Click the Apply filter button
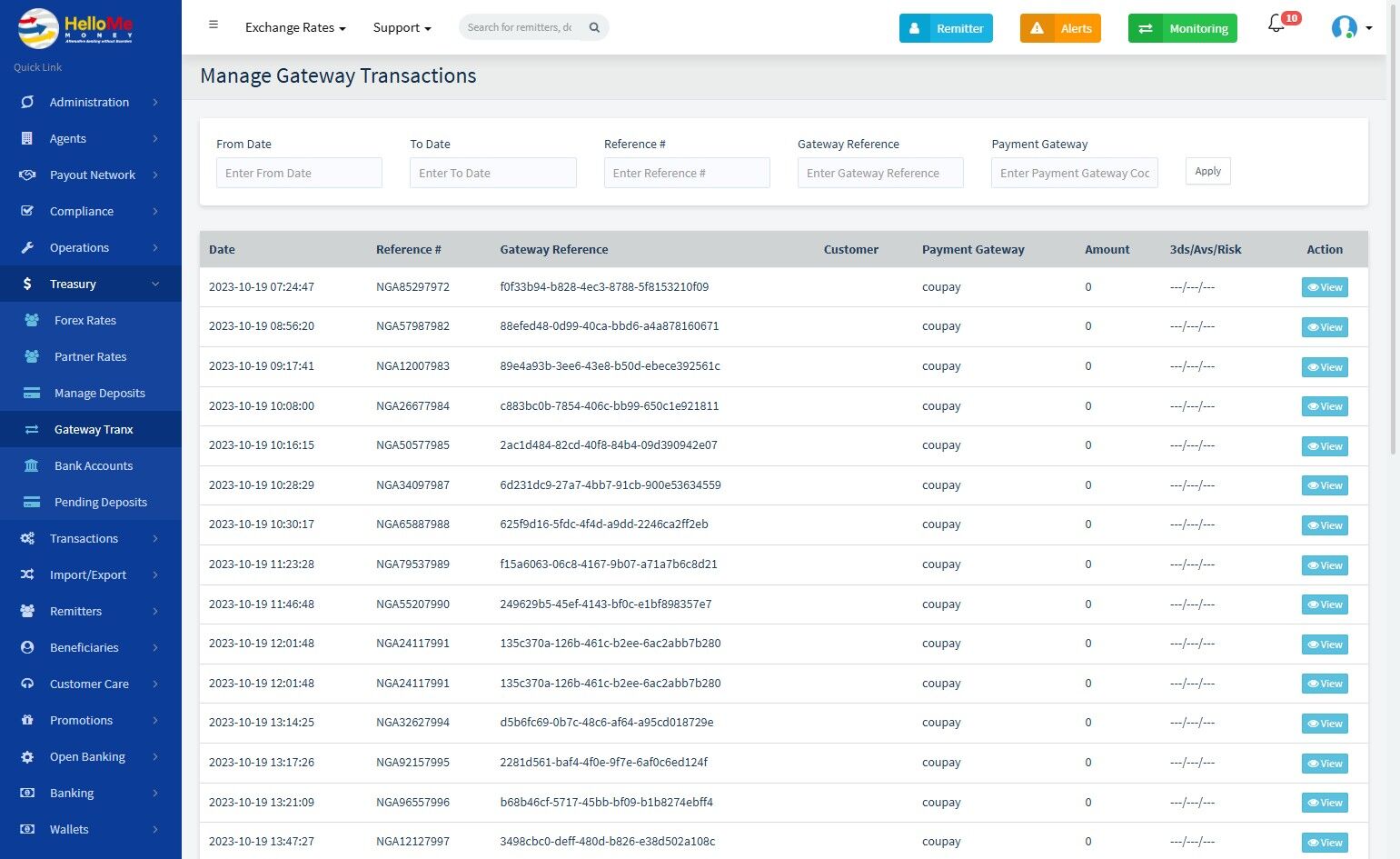 click(x=1207, y=171)
